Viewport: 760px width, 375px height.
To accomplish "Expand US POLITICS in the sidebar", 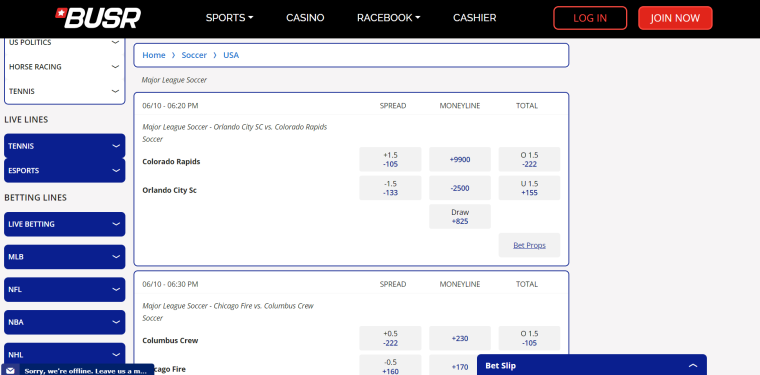I will pos(64,42).
